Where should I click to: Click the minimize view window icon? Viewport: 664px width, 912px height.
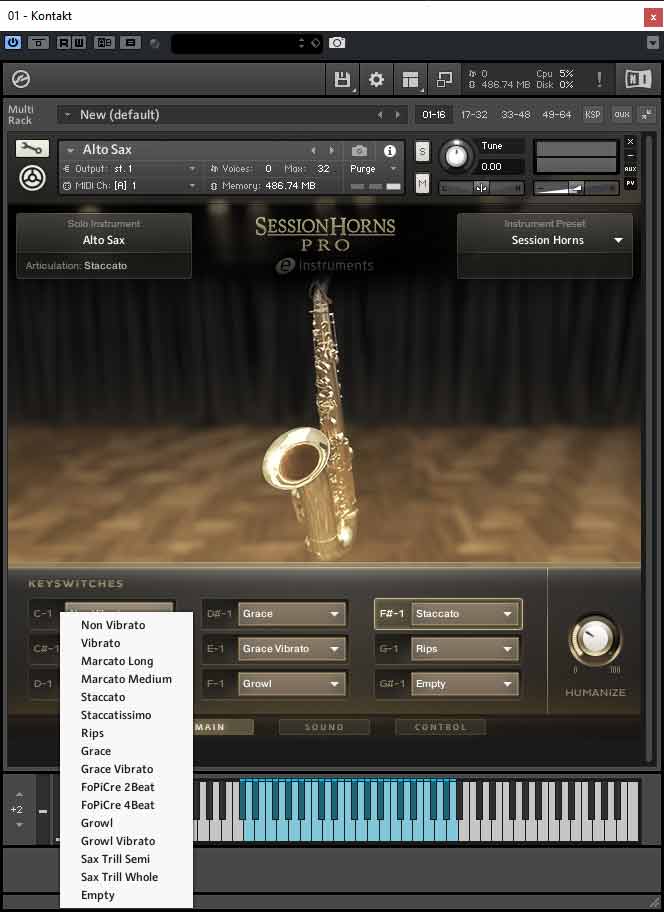pos(444,80)
